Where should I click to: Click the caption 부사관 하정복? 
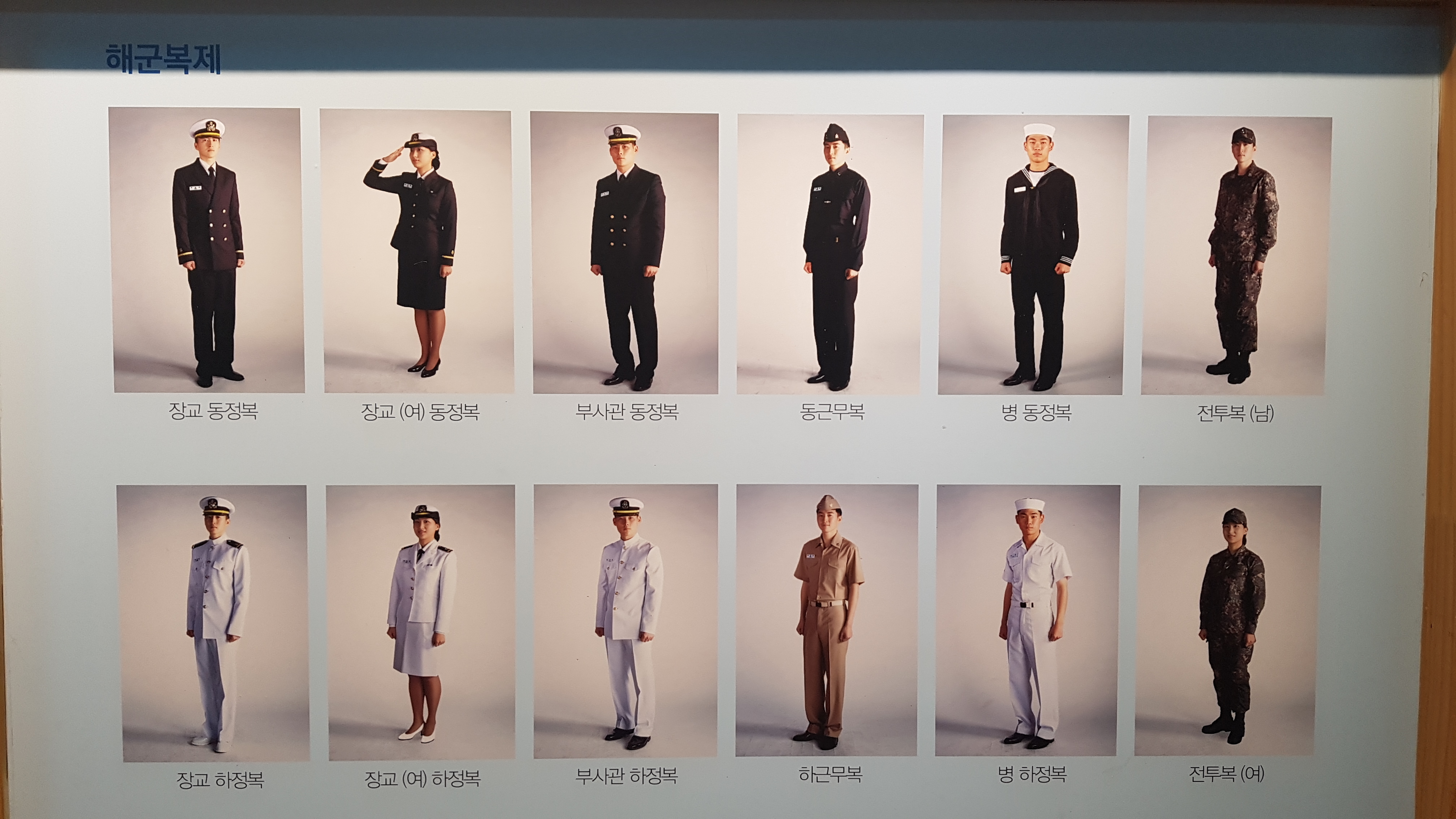click(x=626, y=775)
